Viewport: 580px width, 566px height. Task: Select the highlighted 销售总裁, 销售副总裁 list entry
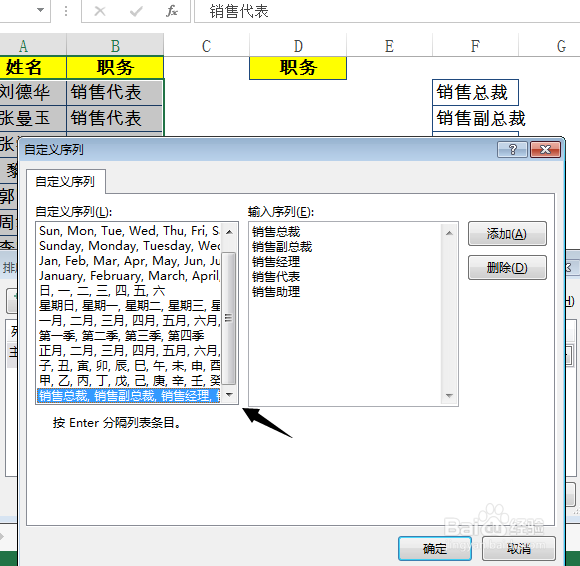(x=129, y=395)
